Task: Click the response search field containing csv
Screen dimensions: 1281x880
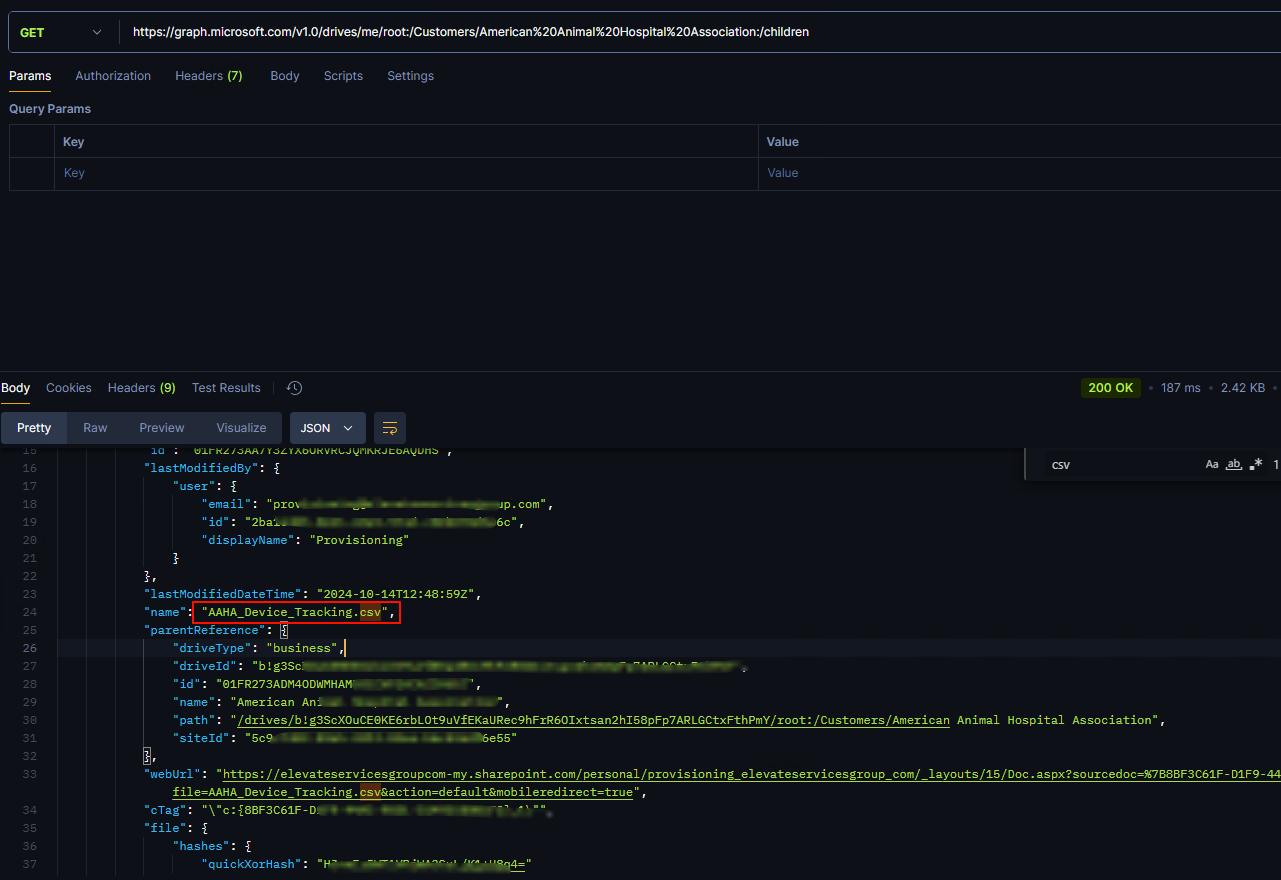Action: tap(1120, 465)
